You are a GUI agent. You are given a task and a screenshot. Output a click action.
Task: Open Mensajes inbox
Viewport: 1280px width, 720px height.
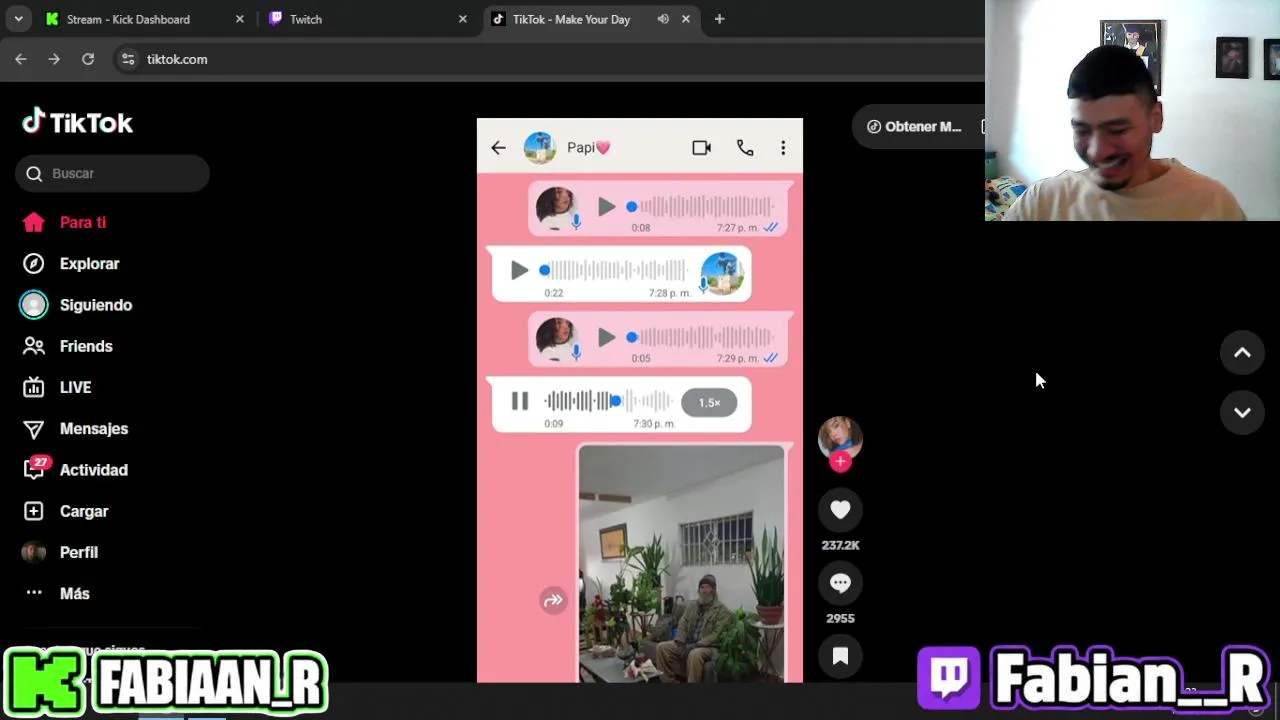pos(93,428)
